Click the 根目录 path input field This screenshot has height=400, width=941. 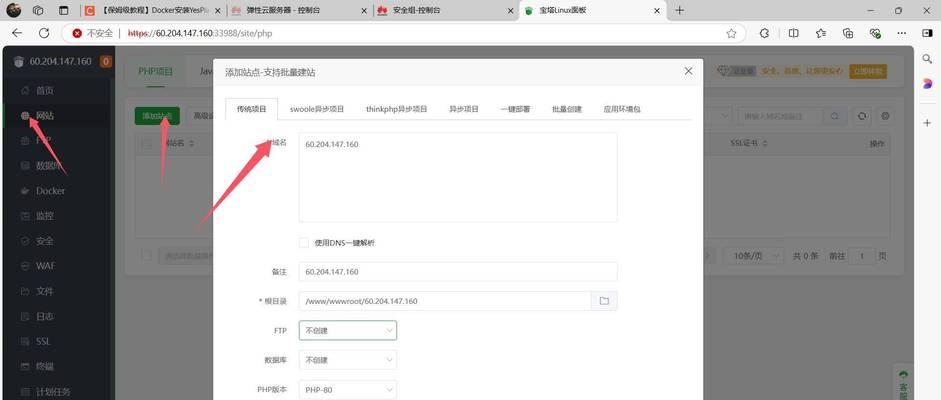[445, 301]
